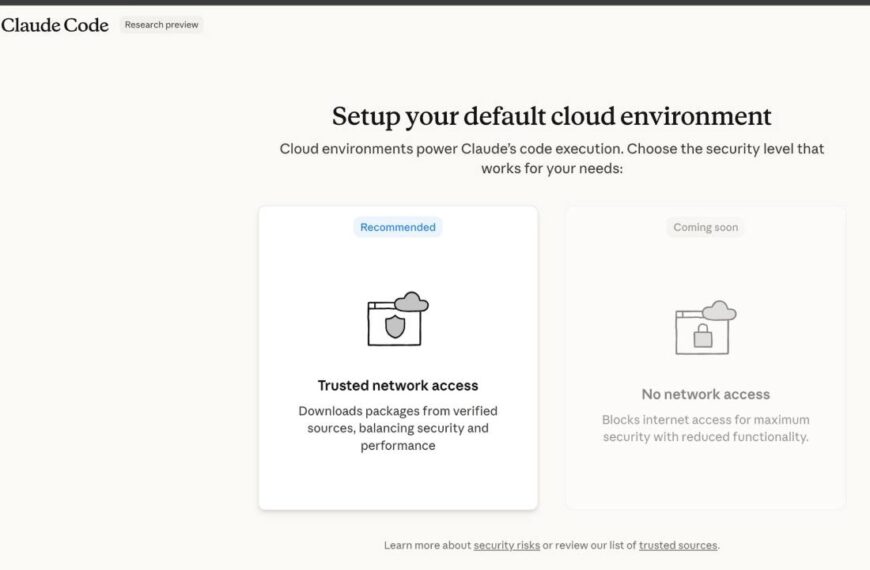870x570 pixels.
Task: Click the No network access heading
Action: pos(705,394)
